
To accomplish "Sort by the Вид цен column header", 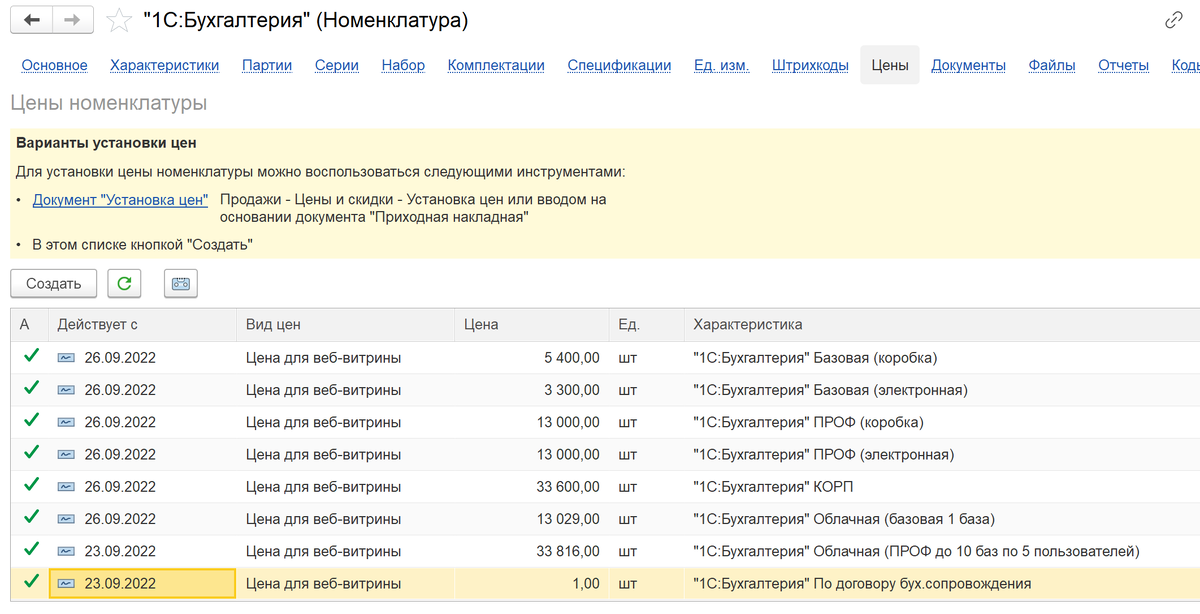I will click(x=344, y=325).
